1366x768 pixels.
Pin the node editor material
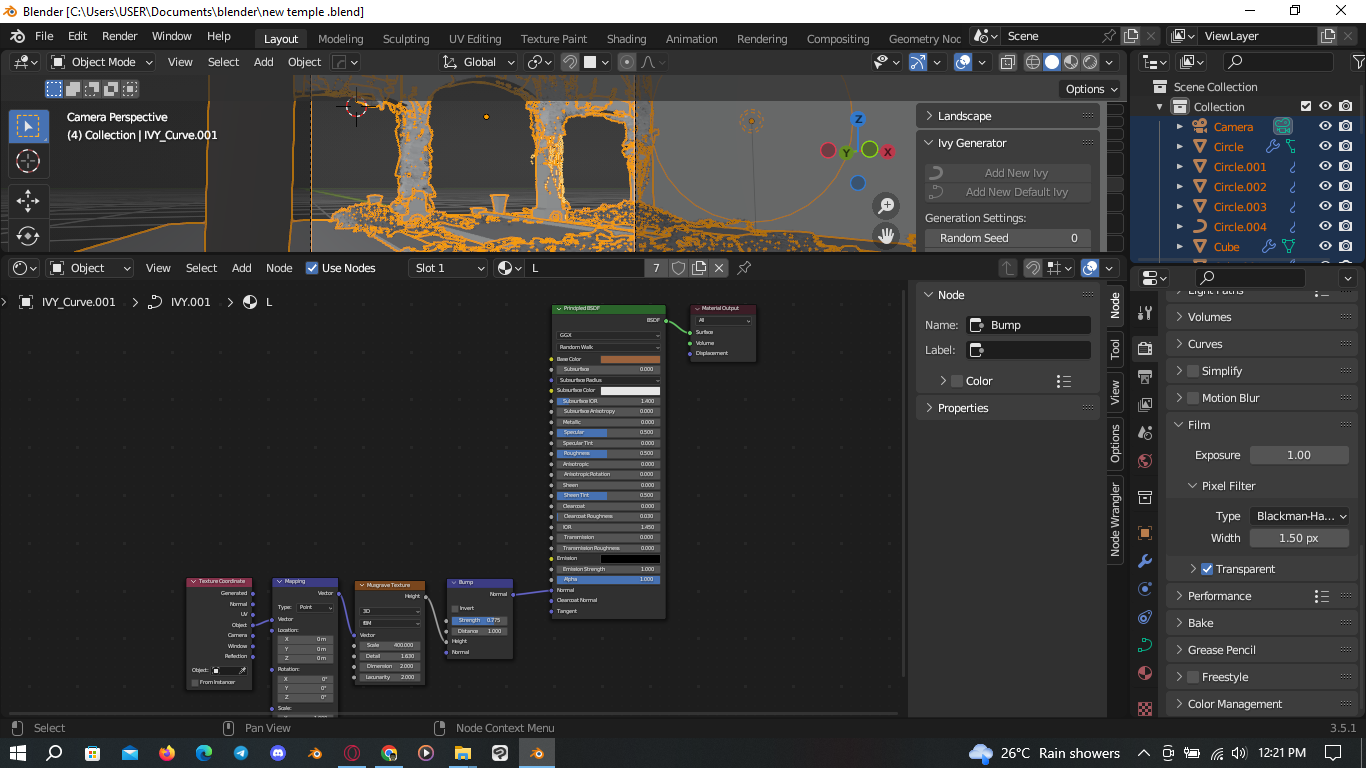[744, 268]
